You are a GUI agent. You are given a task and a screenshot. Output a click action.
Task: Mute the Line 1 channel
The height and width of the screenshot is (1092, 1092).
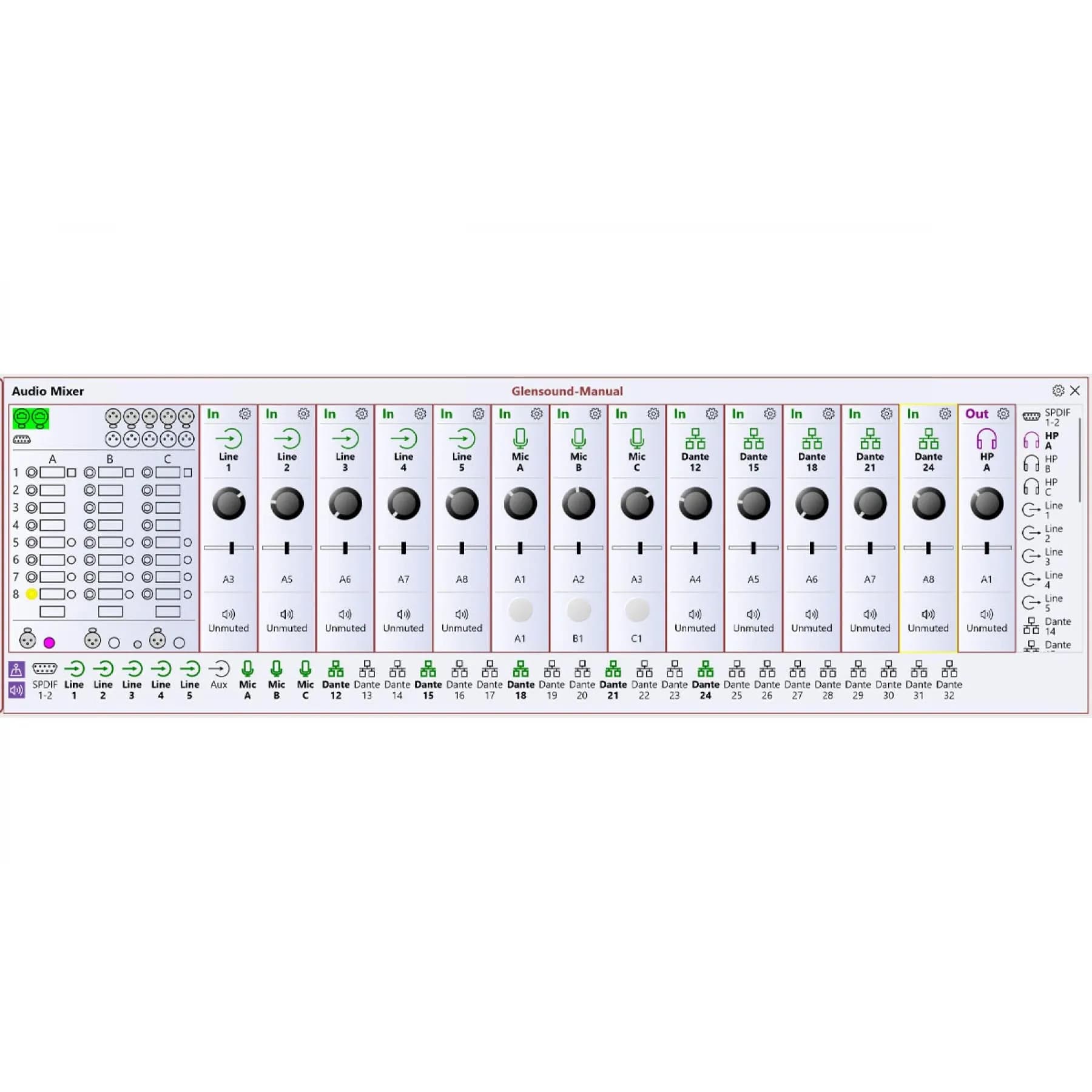click(x=229, y=621)
